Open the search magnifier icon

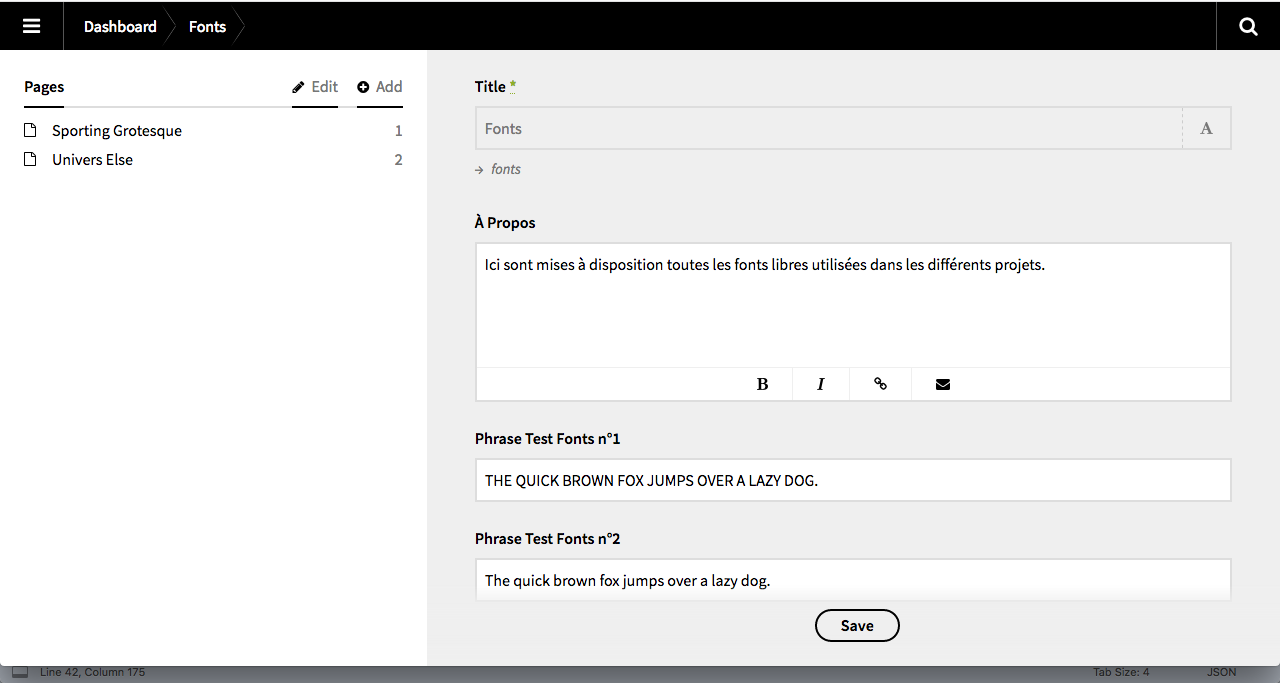(1248, 26)
